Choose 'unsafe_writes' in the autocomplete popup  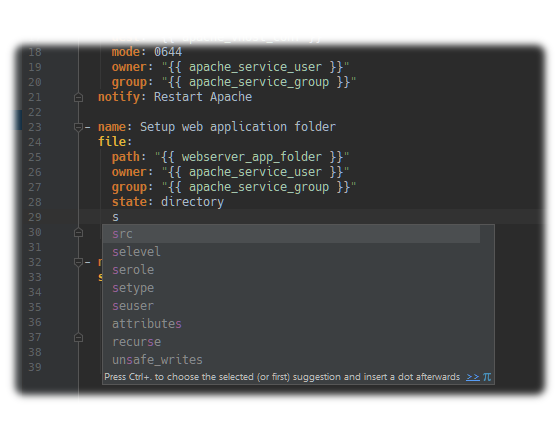pyautogui.click(x=291, y=360)
